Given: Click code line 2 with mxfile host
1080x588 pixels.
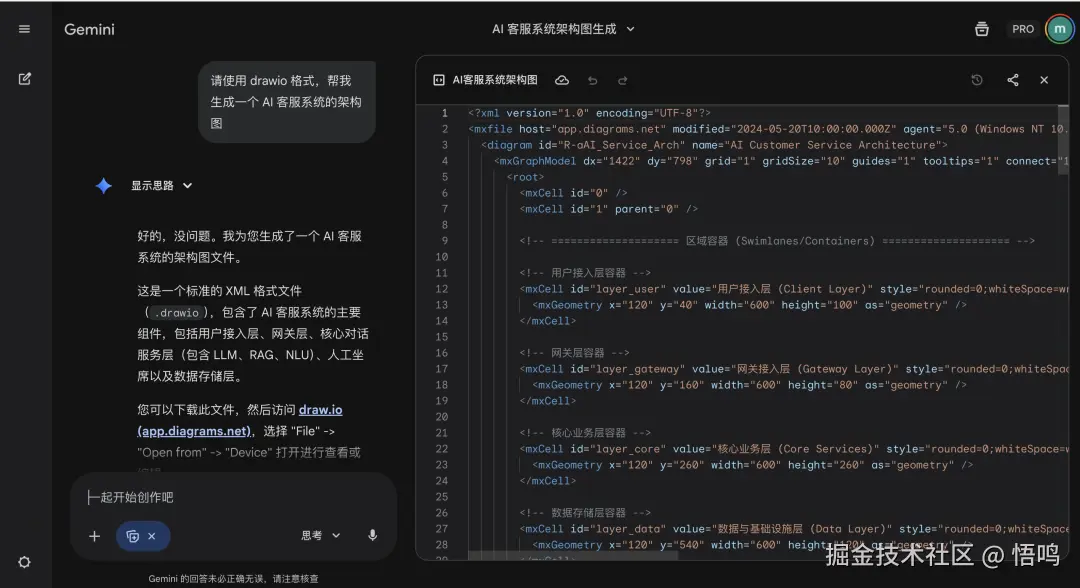Looking at the screenshot, I should [x=766, y=129].
